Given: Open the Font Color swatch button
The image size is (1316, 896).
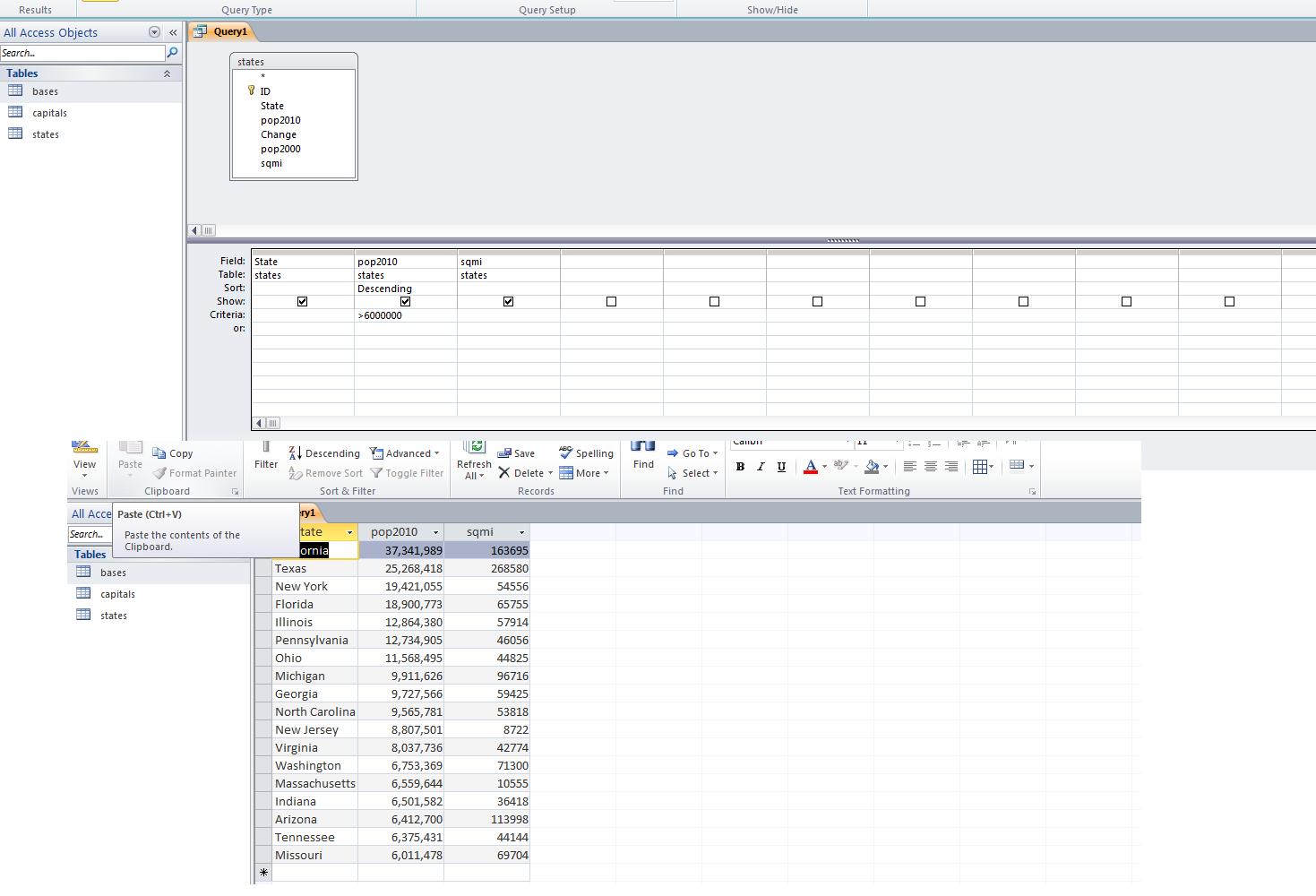Looking at the screenshot, I should click(x=810, y=467).
